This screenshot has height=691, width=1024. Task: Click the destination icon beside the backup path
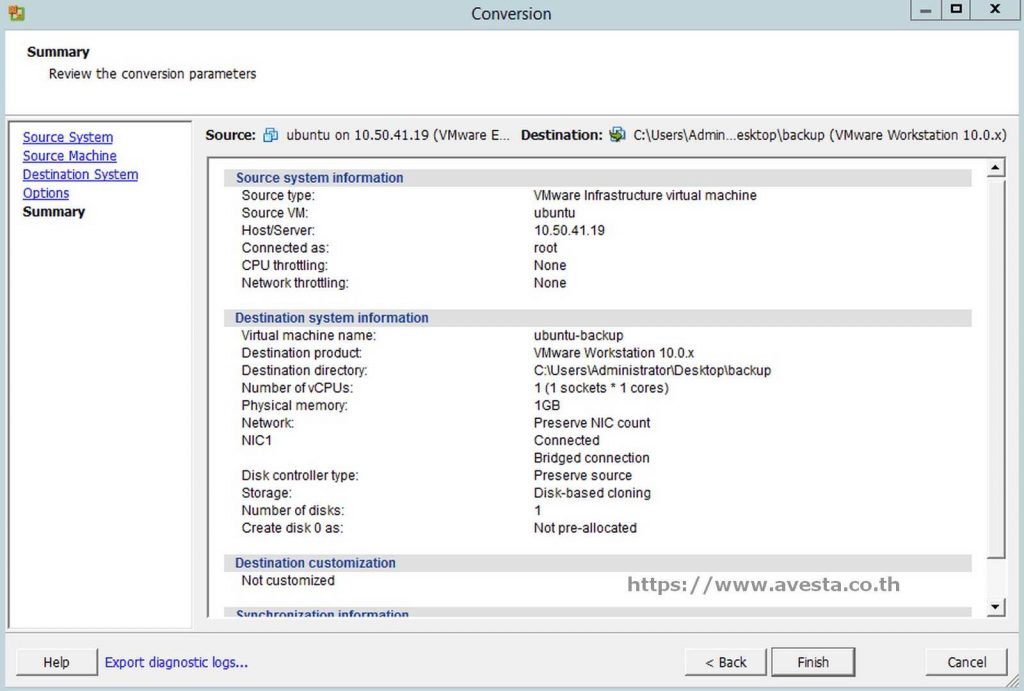(617, 135)
